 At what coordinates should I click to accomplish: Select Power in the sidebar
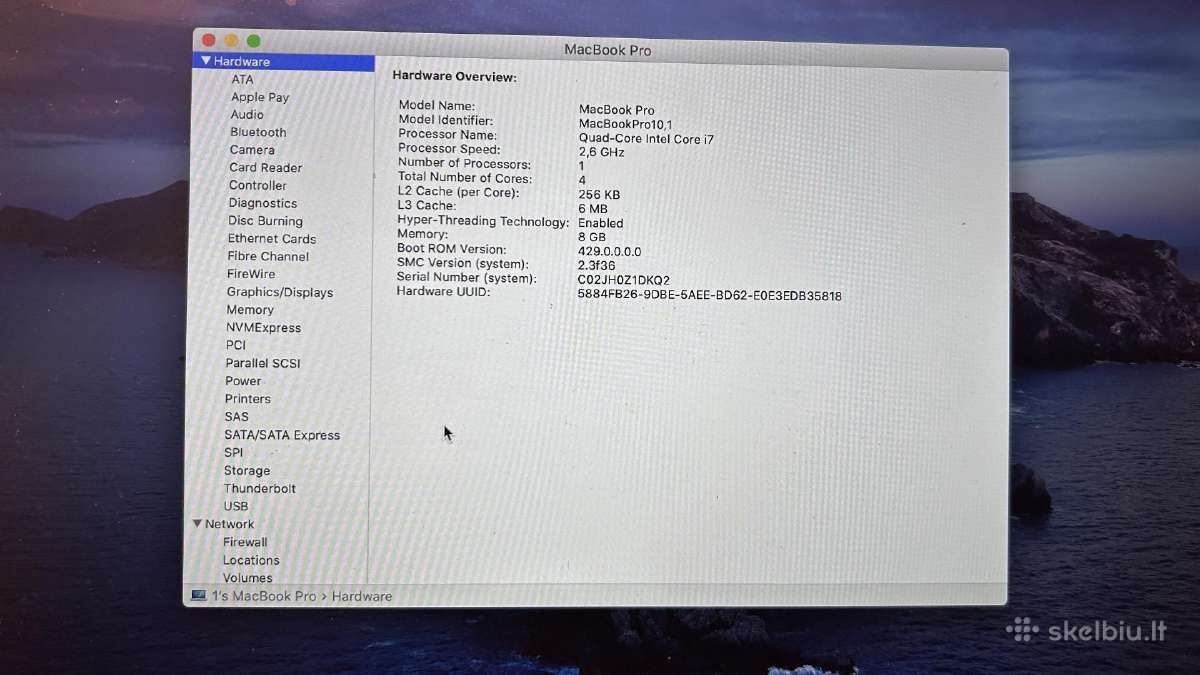(243, 381)
